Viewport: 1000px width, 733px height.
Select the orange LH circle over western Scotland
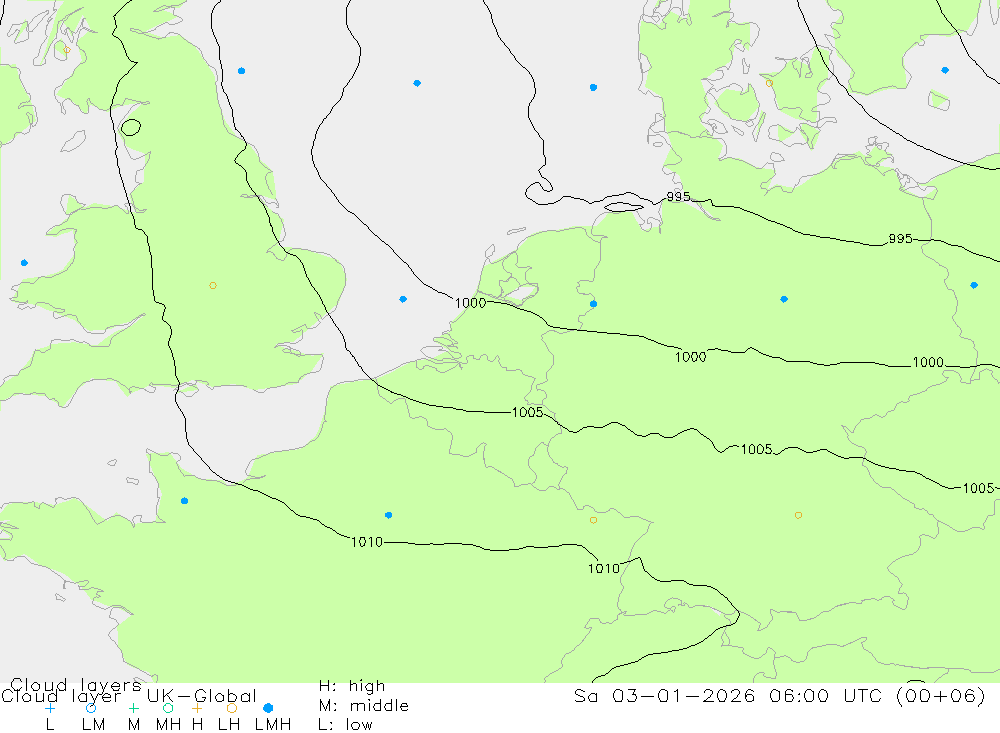67,50
